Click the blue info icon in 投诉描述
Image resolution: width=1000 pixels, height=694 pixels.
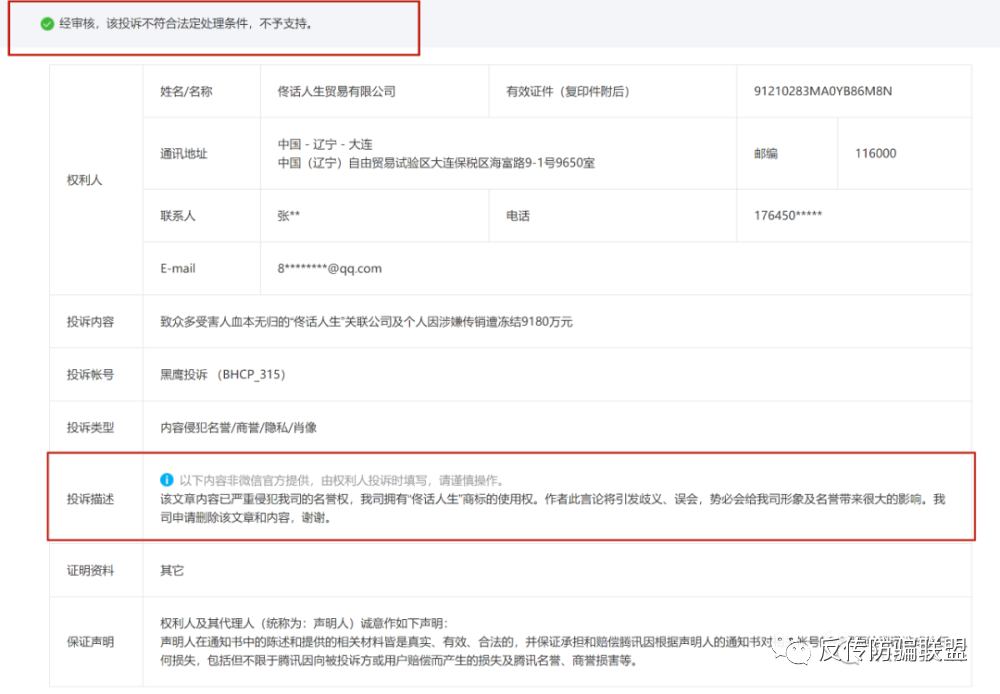(166, 480)
